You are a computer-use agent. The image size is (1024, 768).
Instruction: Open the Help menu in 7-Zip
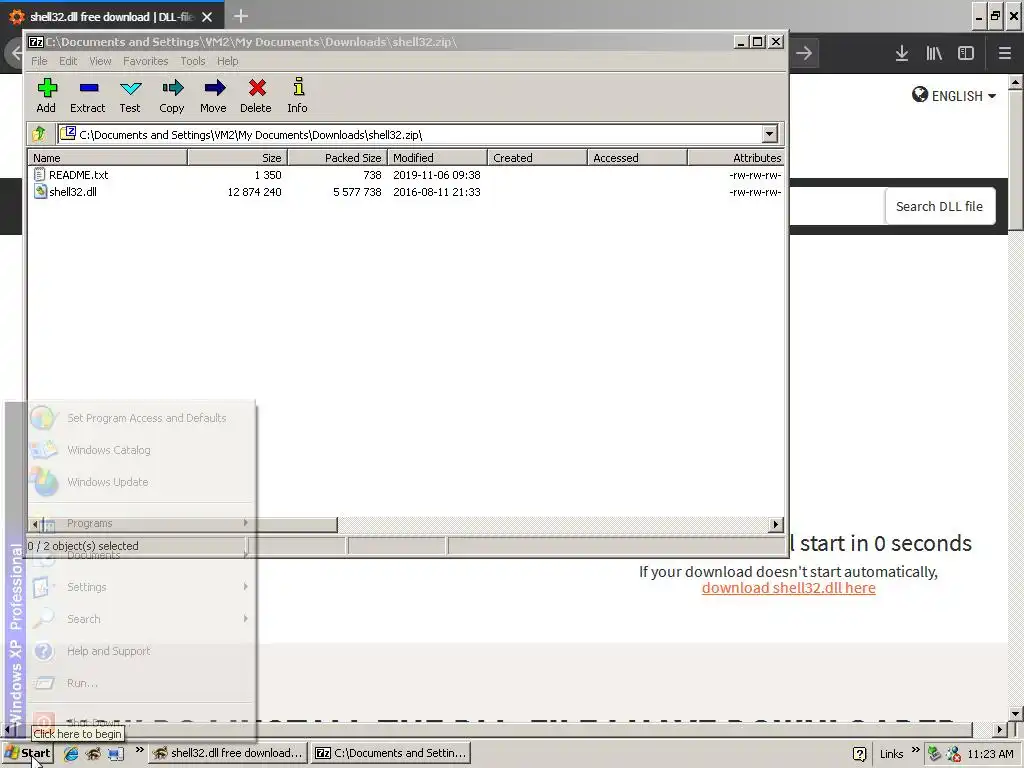coord(227,61)
